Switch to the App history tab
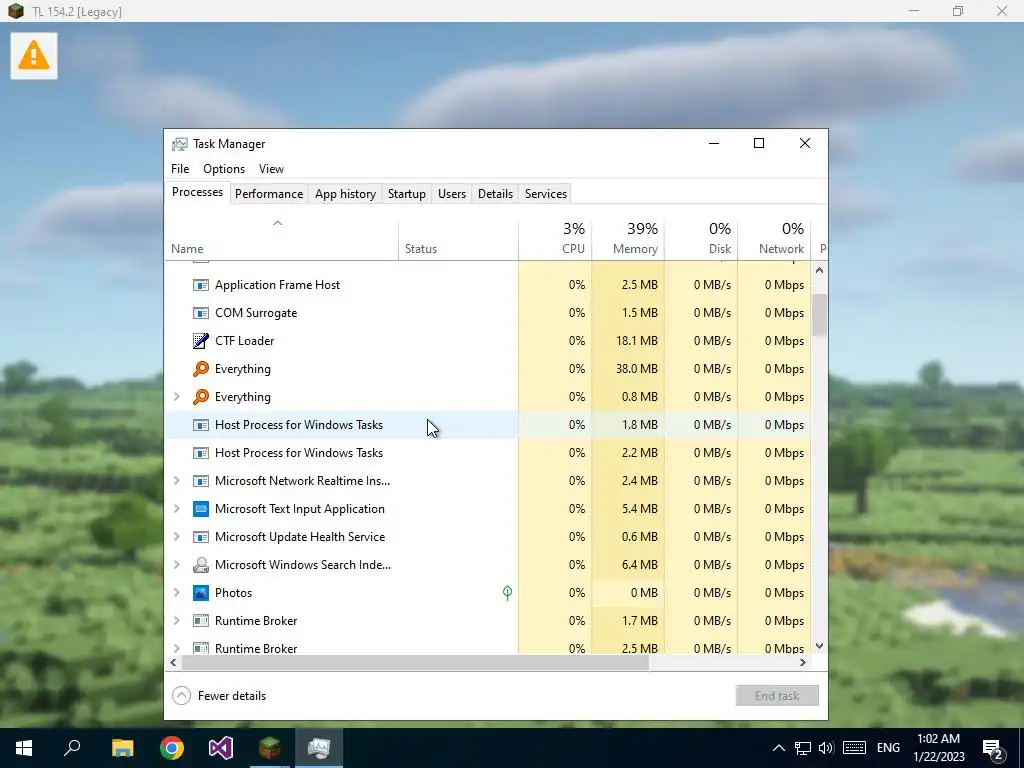The width and height of the screenshot is (1024, 768). (x=345, y=194)
